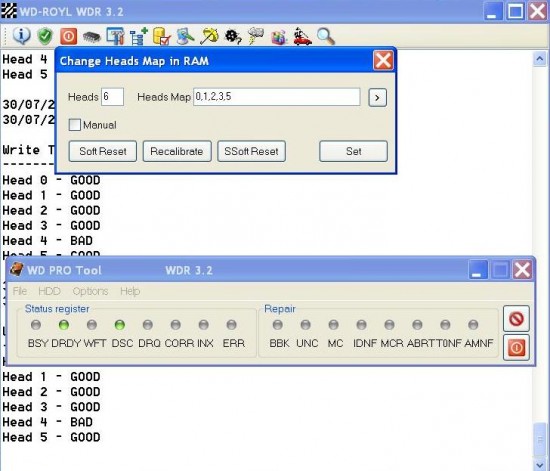Click the ERR status indicator
This screenshot has width=550, height=471.
pyautogui.click(x=232, y=325)
